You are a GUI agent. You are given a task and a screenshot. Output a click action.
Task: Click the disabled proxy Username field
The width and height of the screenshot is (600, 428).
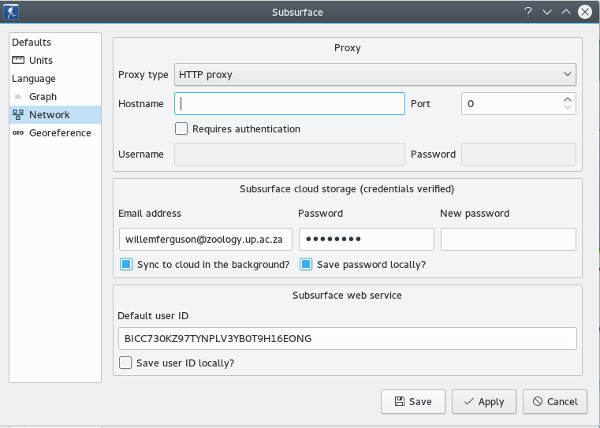(x=289, y=154)
